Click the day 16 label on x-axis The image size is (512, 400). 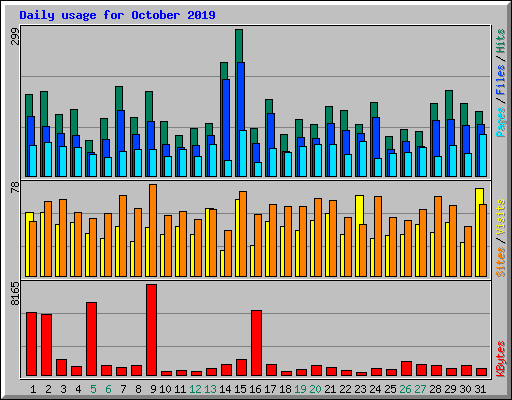[255, 389]
